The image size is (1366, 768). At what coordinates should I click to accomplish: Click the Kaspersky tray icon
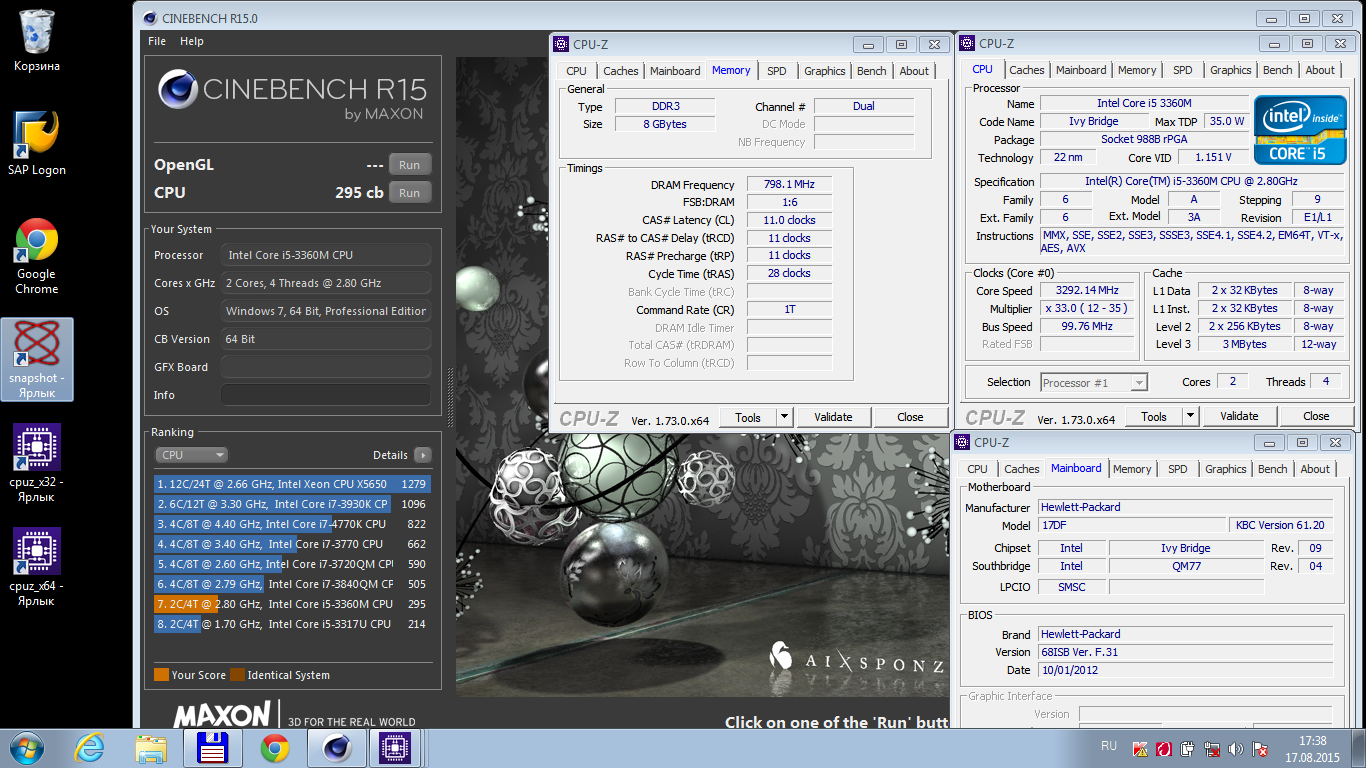[1140, 748]
